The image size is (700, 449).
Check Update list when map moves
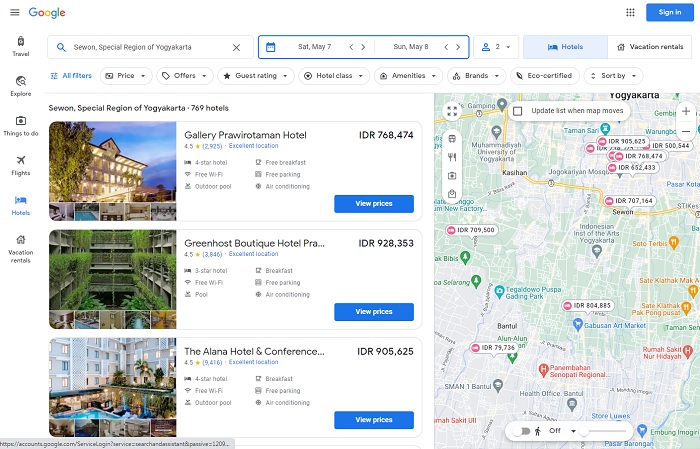point(517,111)
